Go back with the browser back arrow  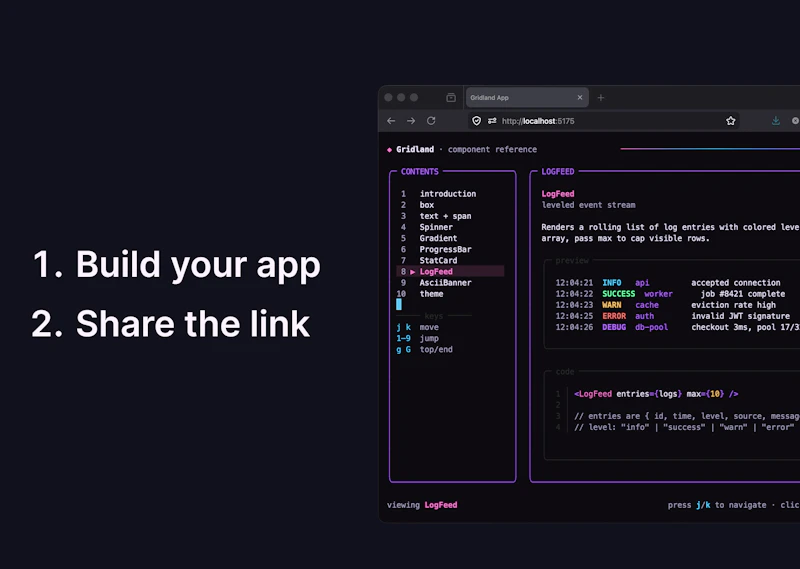point(391,121)
